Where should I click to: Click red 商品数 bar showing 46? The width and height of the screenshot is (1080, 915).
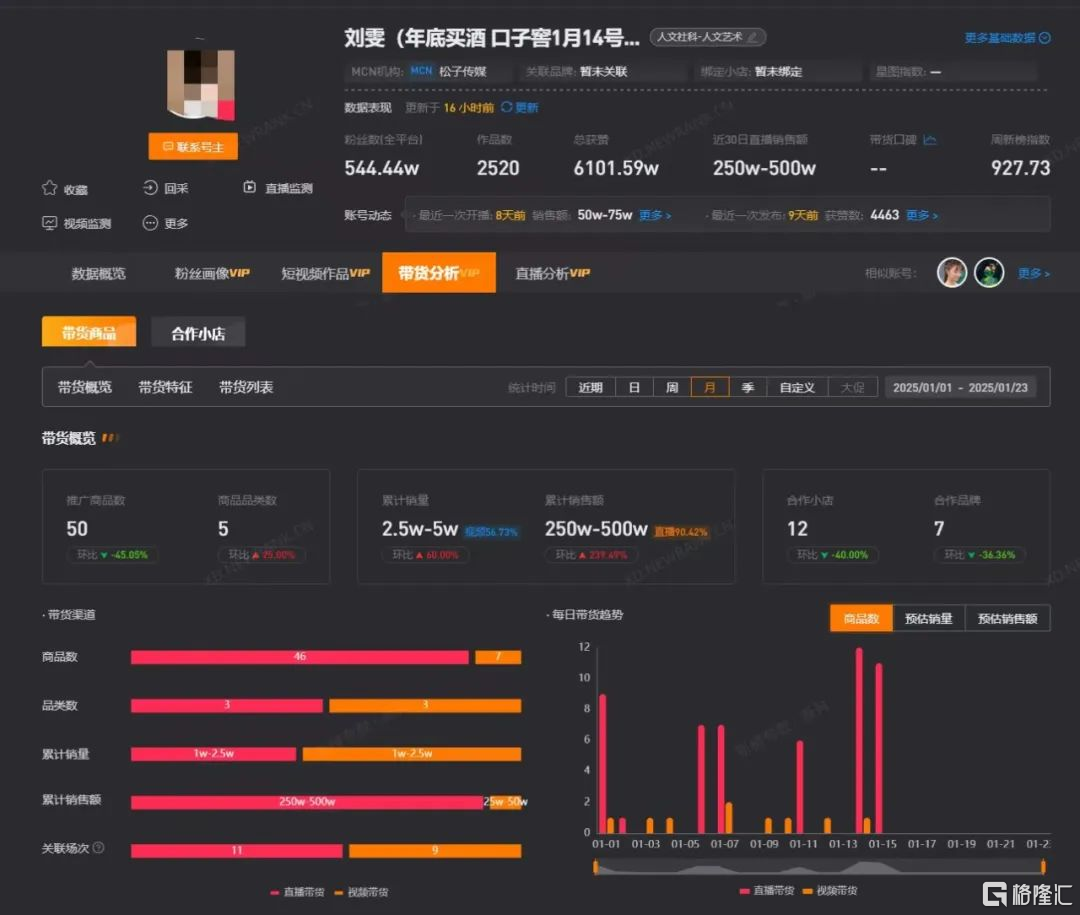(x=300, y=657)
